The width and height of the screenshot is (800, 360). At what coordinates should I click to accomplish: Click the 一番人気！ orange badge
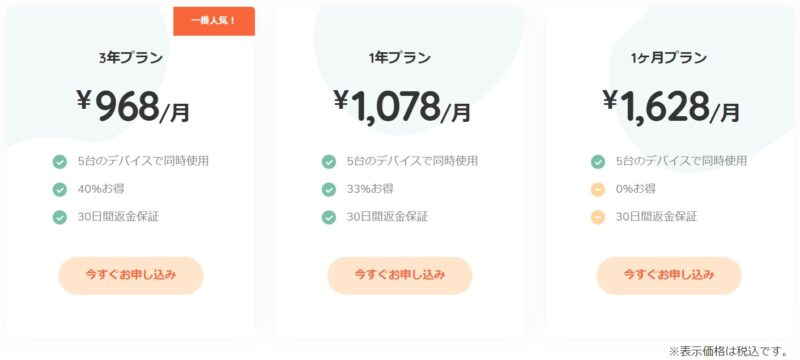click(214, 21)
